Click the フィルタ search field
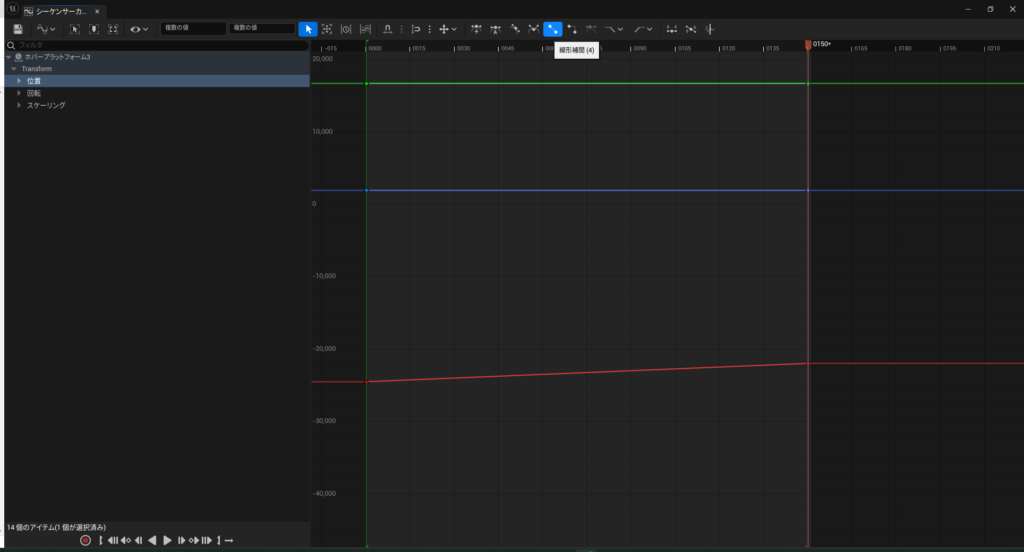Screen dimensions: 1024x552 click(x=157, y=45)
